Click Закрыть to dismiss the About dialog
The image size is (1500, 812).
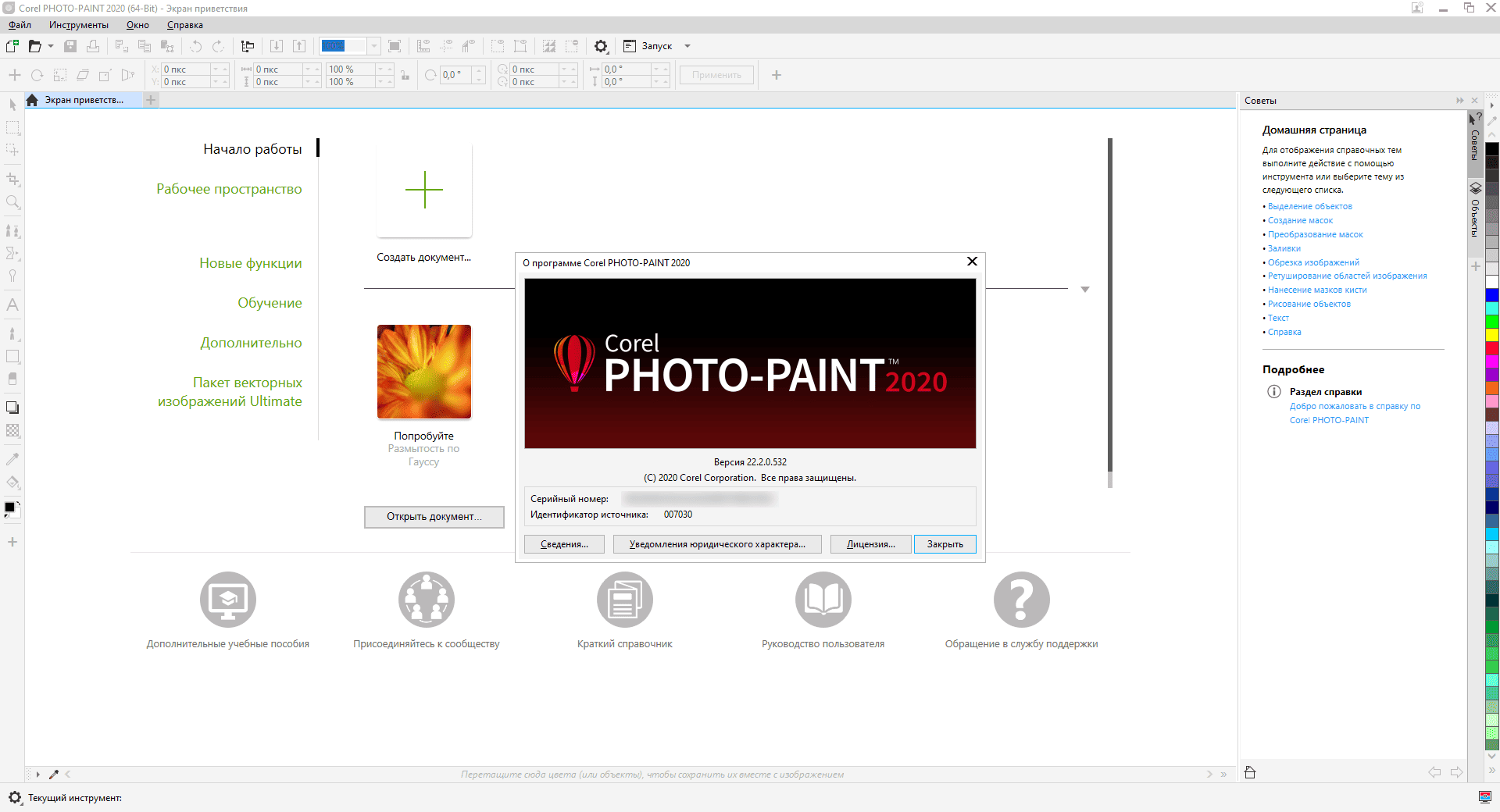tap(945, 544)
